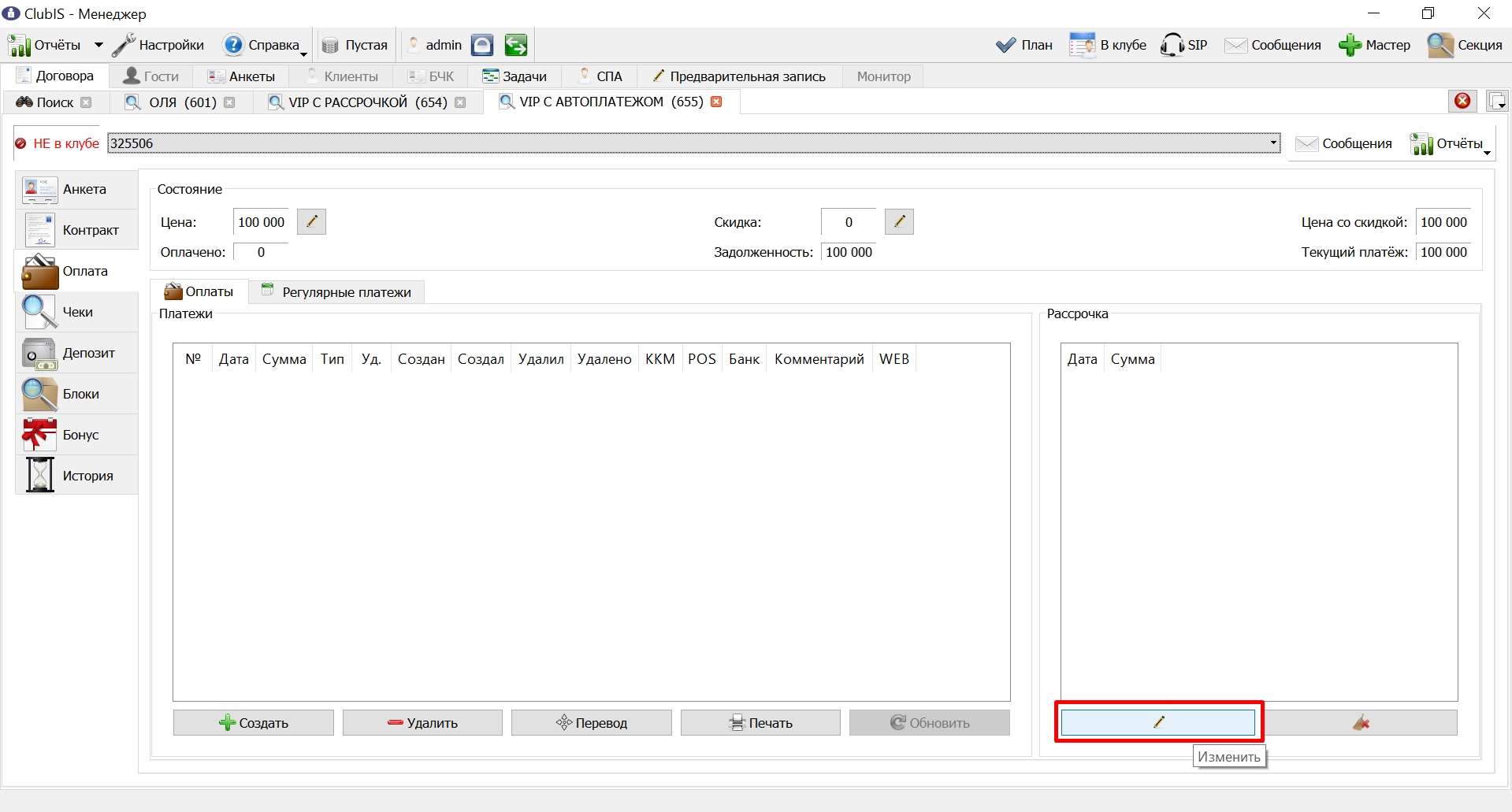
Task: Open the История hourglass section
Action: coord(76,476)
